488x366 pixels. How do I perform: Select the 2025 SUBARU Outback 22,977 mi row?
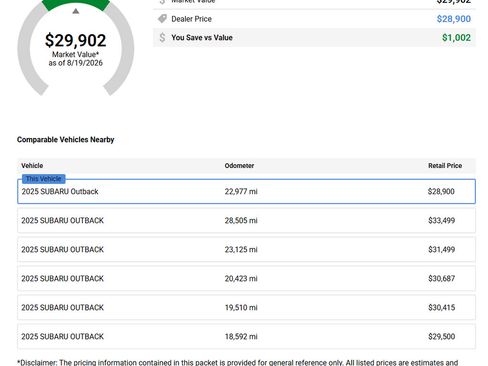pos(246,192)
